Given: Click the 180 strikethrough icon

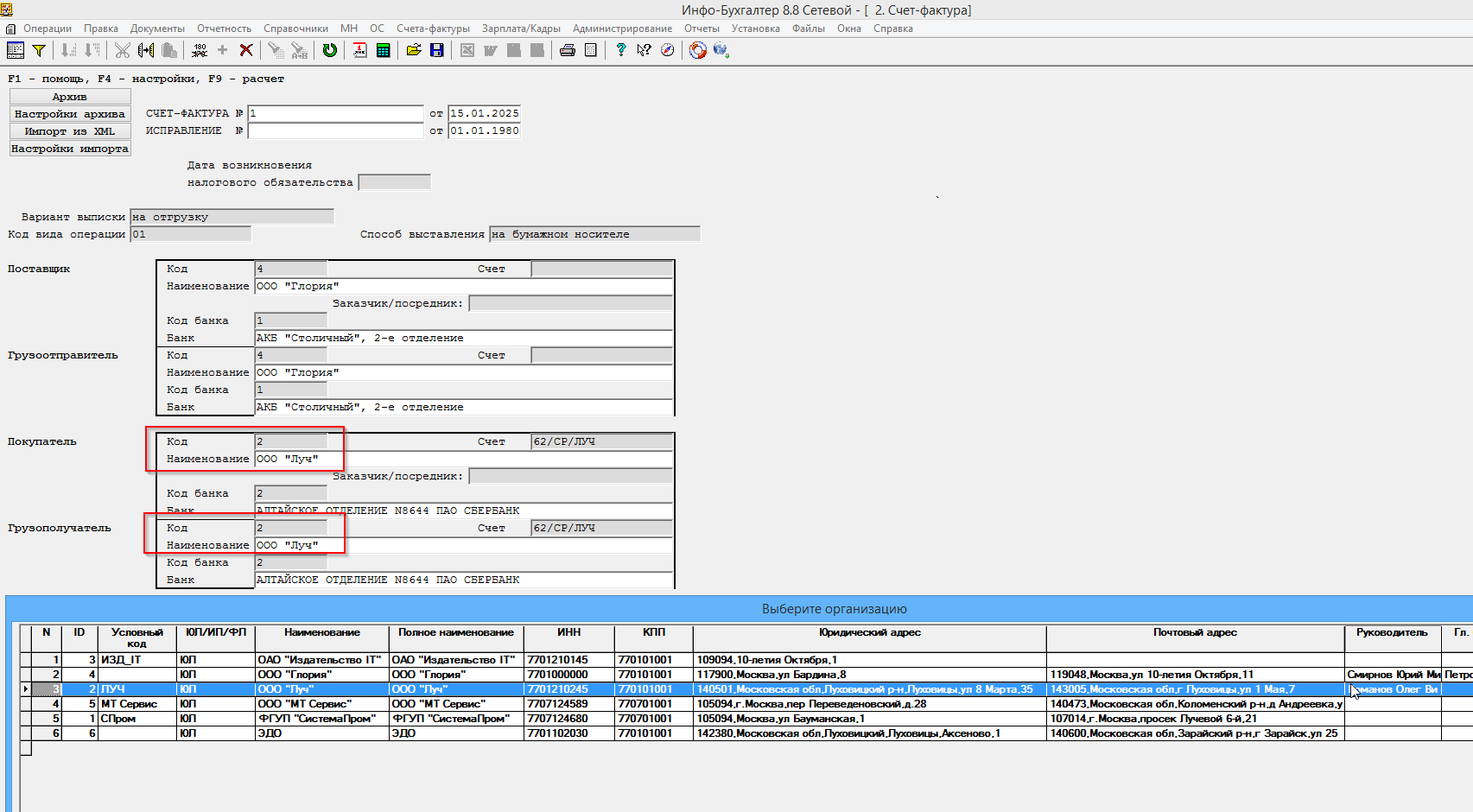Looking at the screenshot, I should [200, 50].
